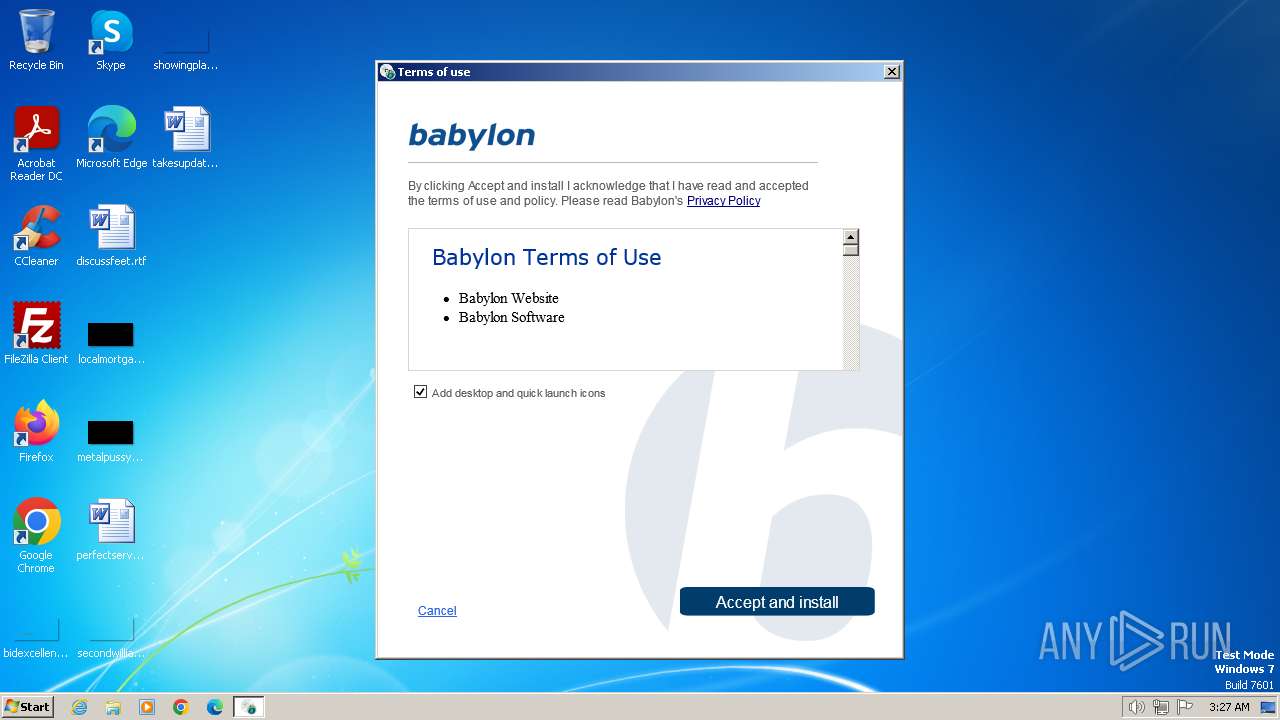
Task: Close the Terms of use dialog
Action: pyautogui.click(x=892, y=71)
